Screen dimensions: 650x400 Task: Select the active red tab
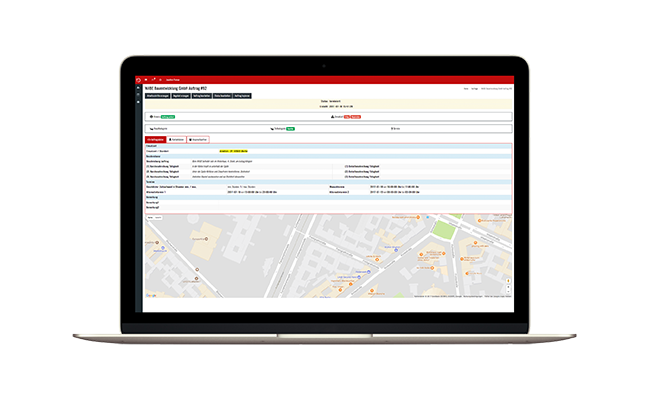[x=155, y=140]
